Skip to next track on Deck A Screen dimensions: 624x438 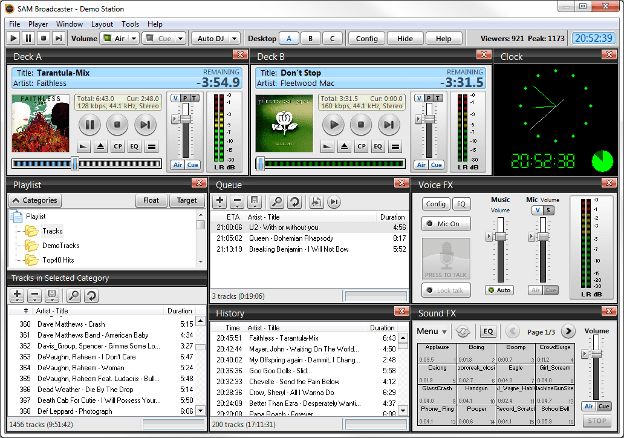pos(145,125)
